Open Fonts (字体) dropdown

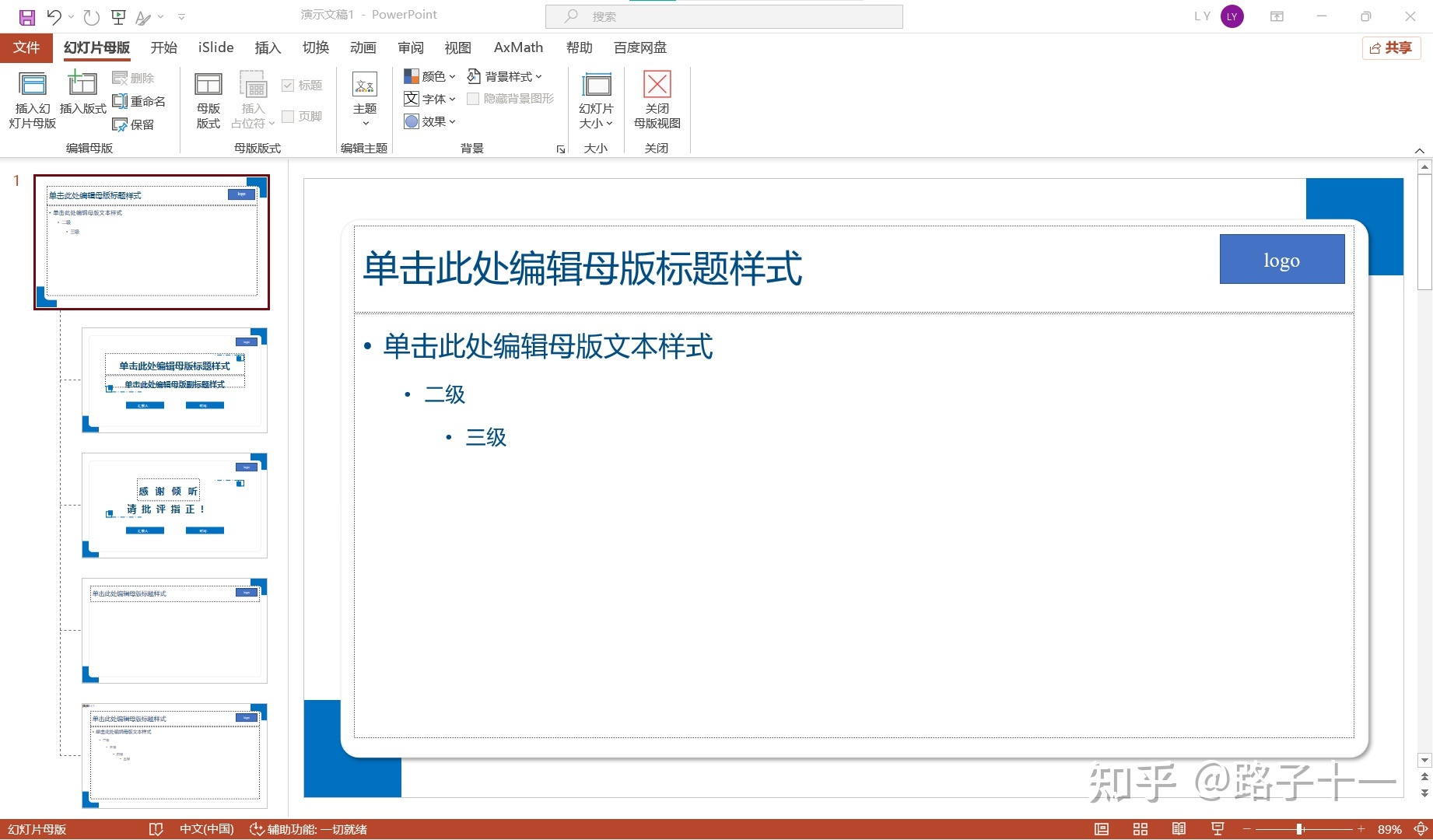point(429,99)
